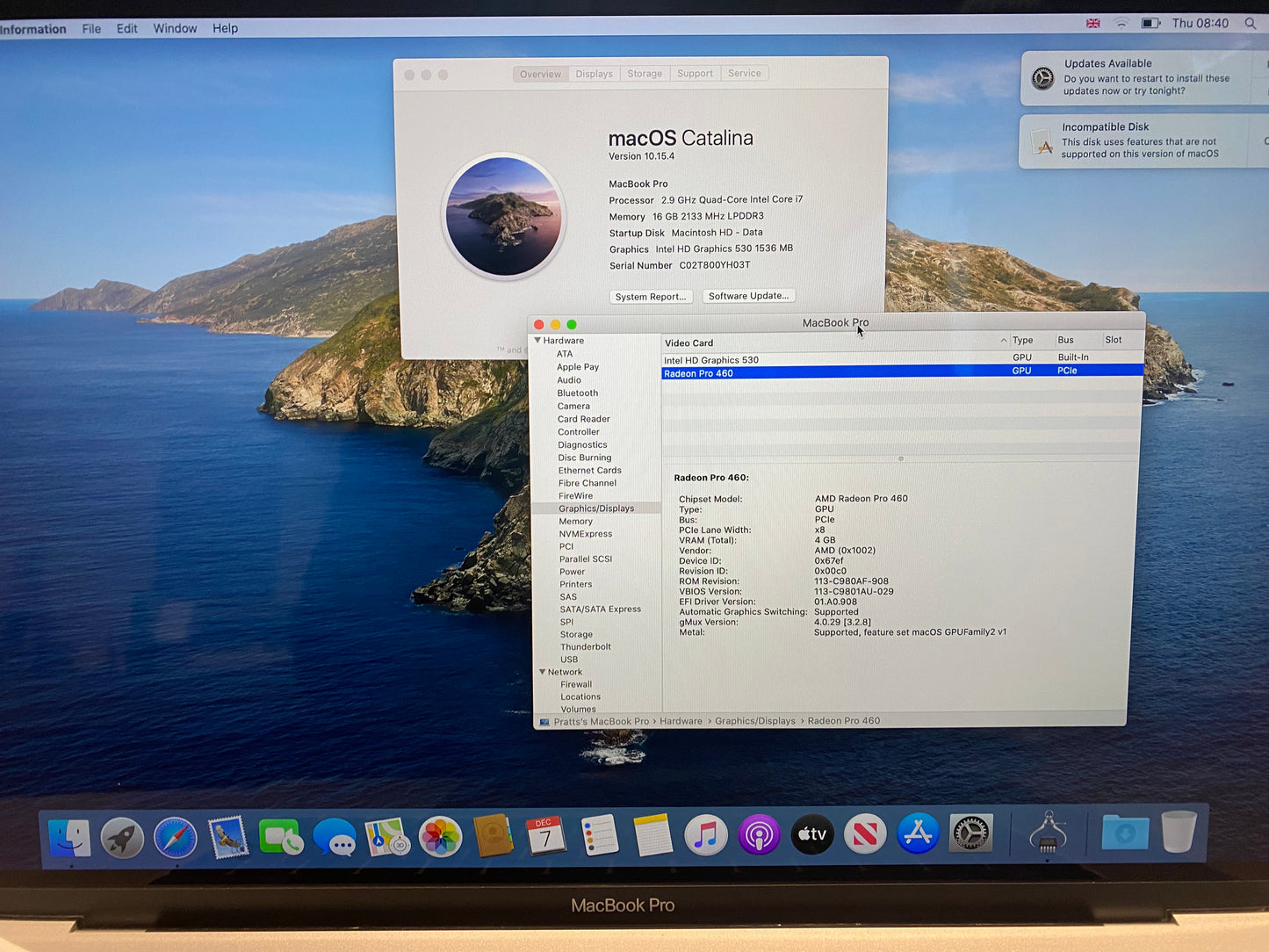This screenshot has width=1269, height=952.
Task: Open Downloads folder in Dock
Action: [1125, 832]
